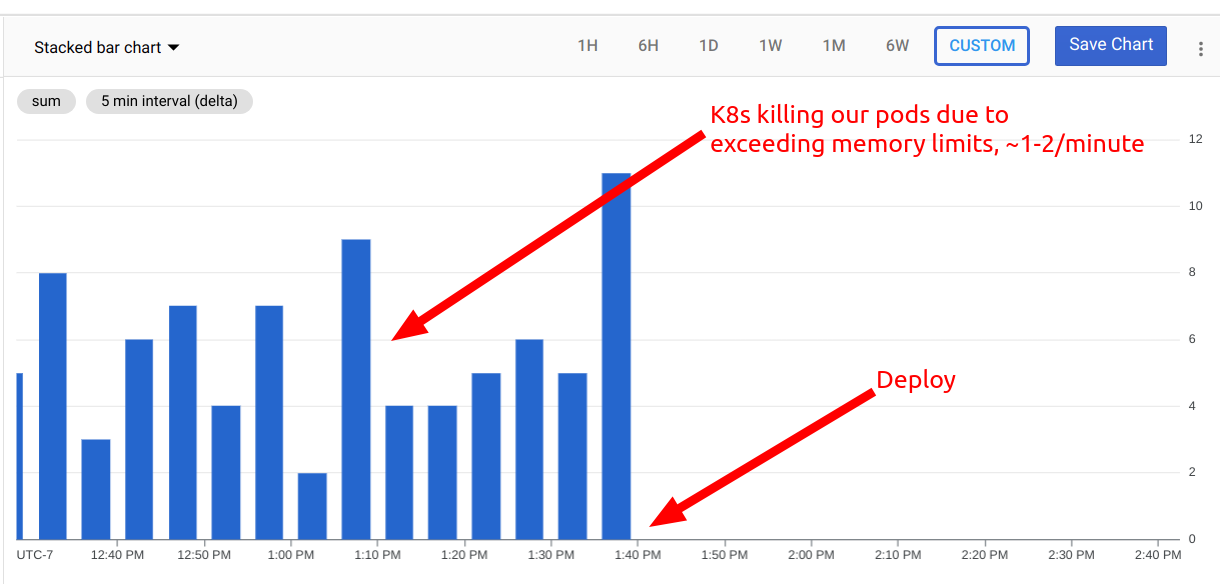Click the K8s pod kill annotation text
This screenshot has width=1220, height=584.
pos(927,128)
